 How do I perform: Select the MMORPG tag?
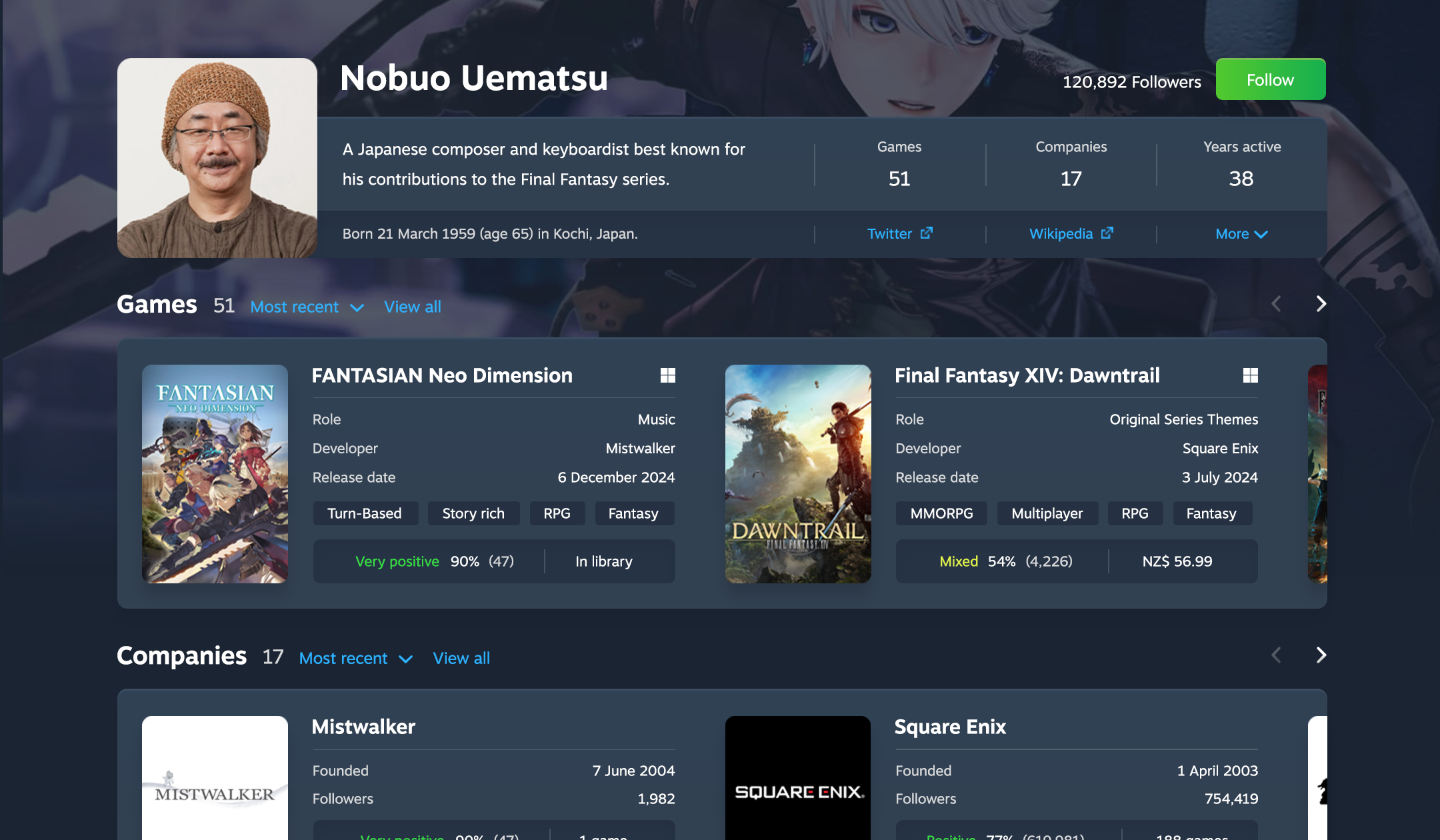941,513
